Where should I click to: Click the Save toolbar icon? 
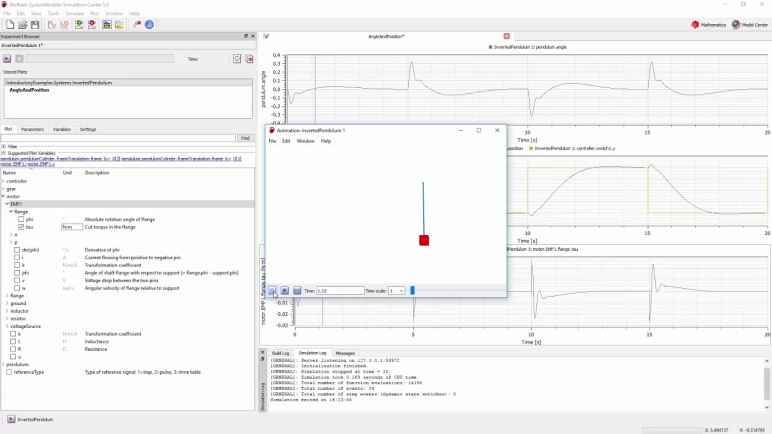coord(33,23)
